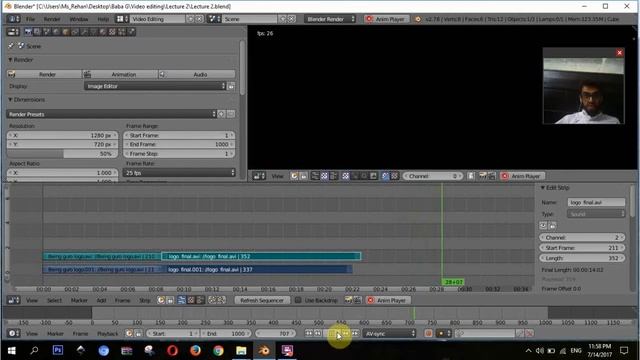
Task: Add a new screen layout next to Video Editing
Action: [x=190, y=19]
